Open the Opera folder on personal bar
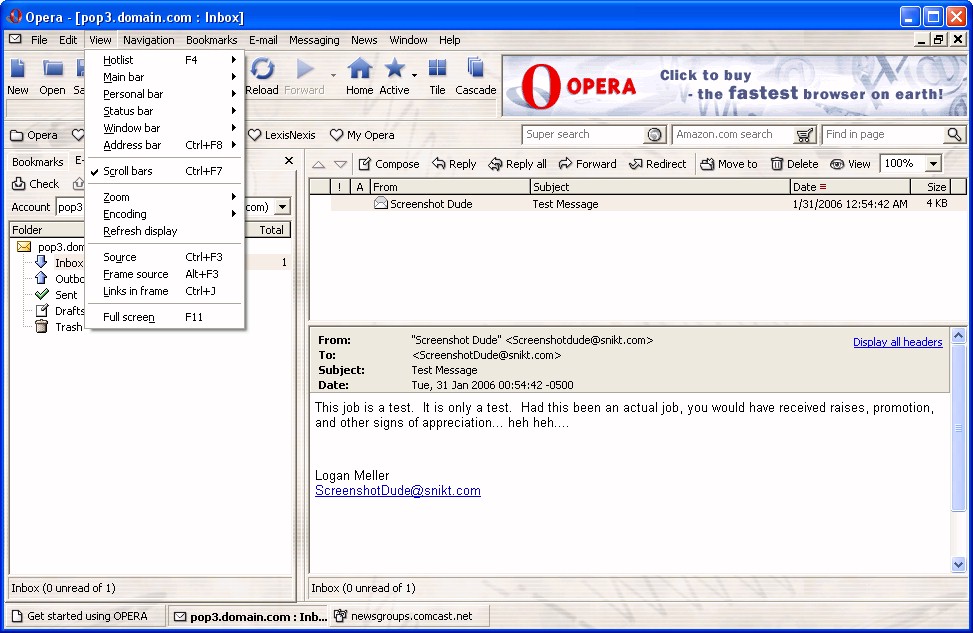The height and width of the screenshot is (633, 973). tap(34, 135)
